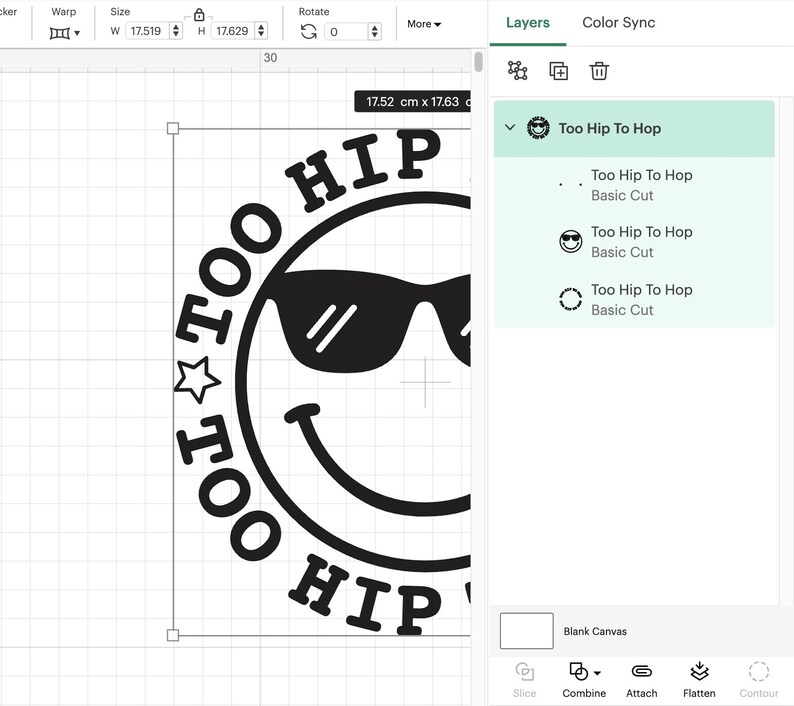The height and width of the screenshot is (706, 794).
Task: Click the Group layers icon
Action: (518, 71)
